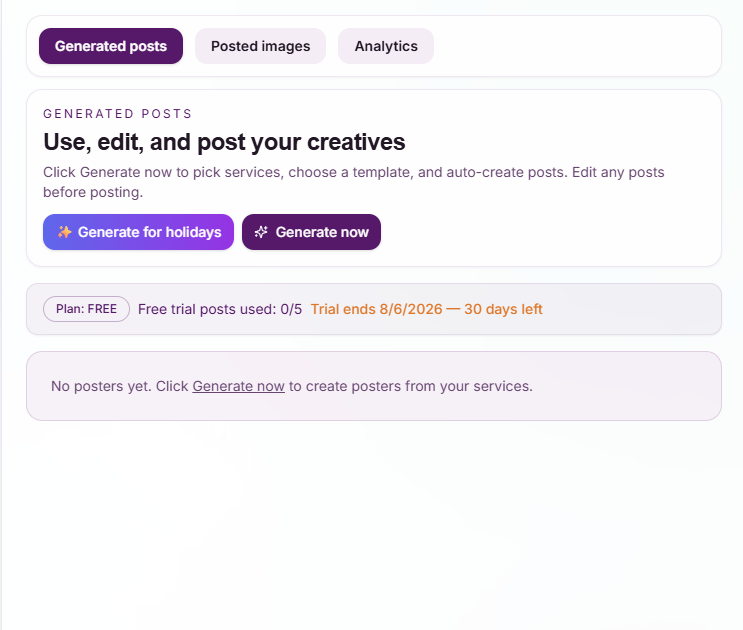Image resolution: width=743 pixels, height=630 pixels.
Task: Click the stars icon on Generate now button
Action: (x=261, y=232)
